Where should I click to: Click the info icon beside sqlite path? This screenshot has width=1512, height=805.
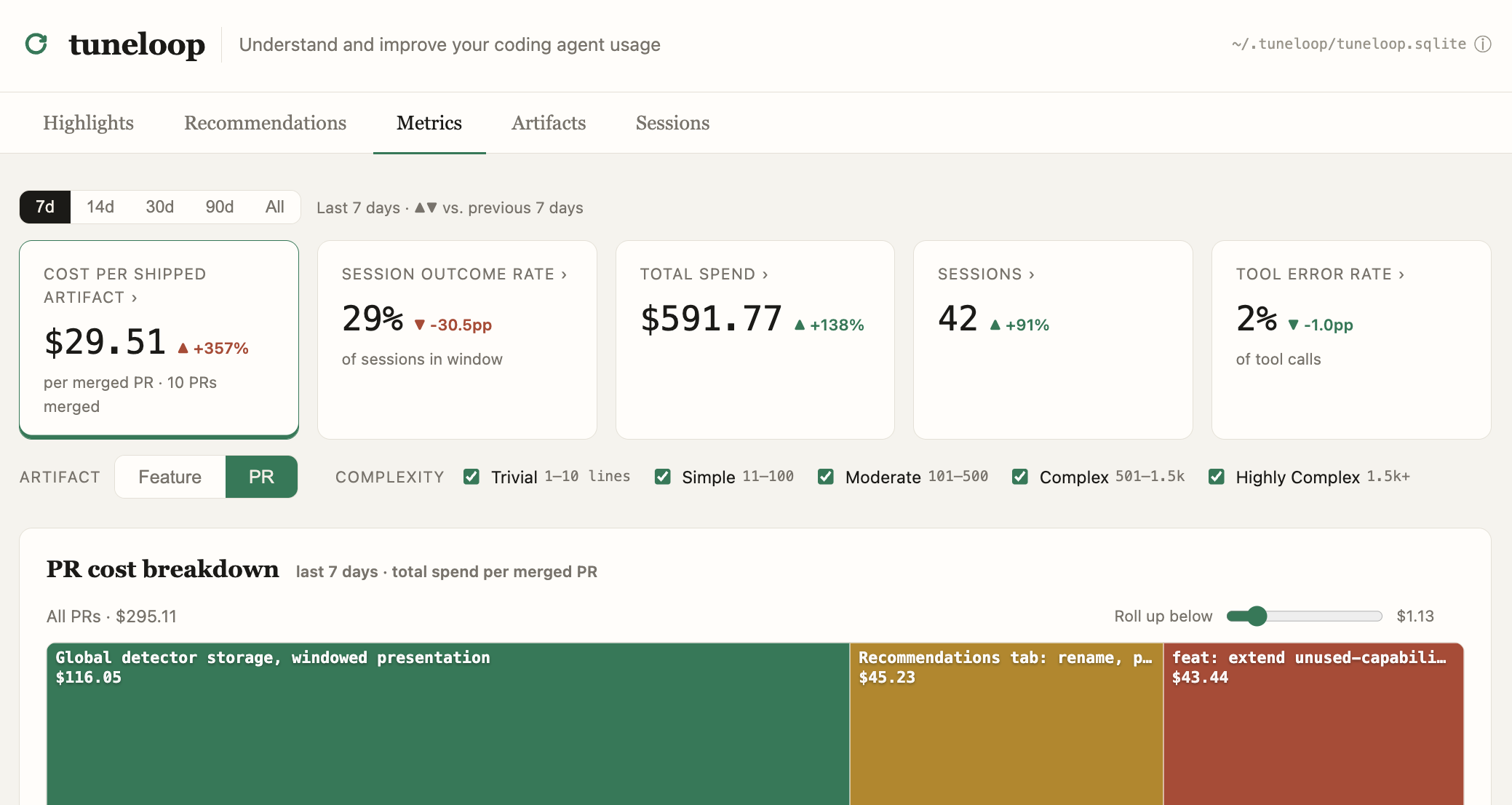[1483, 44]
